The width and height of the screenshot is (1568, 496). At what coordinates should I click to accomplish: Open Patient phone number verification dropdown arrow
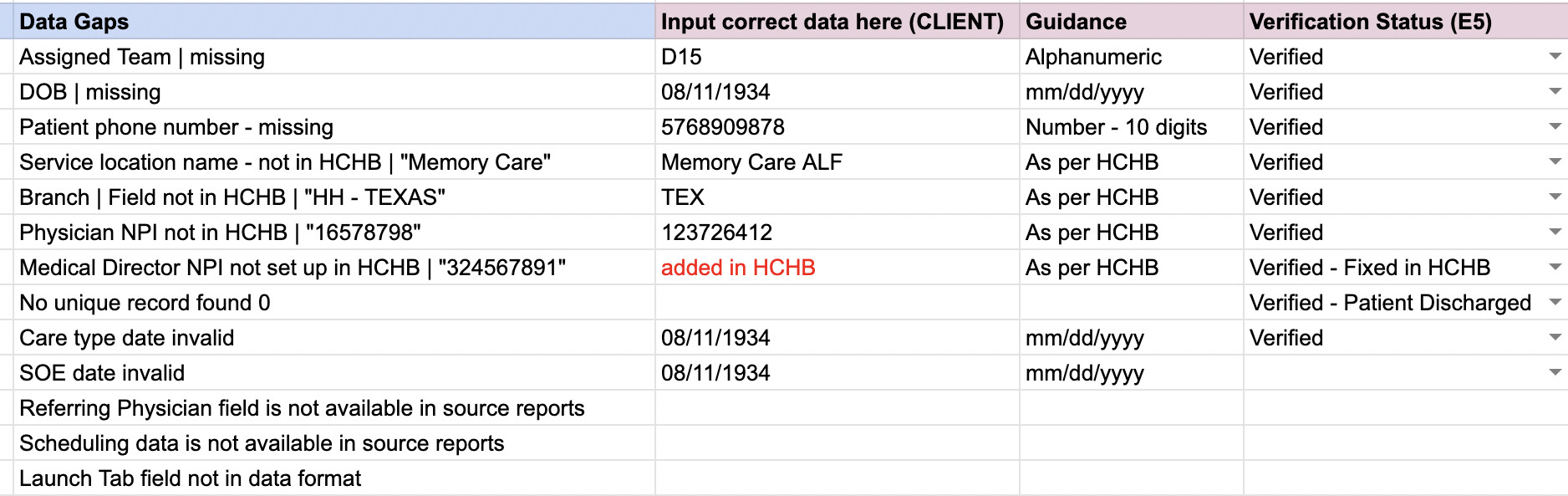coord(1555,127)
